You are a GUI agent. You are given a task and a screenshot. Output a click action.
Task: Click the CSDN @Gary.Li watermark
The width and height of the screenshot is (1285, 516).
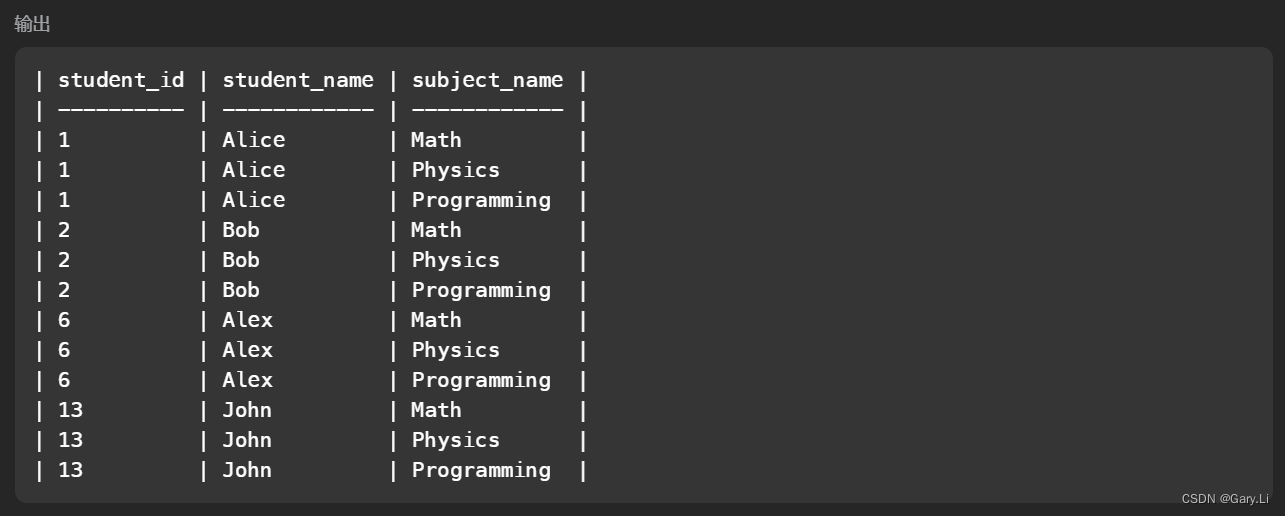(1225, 499)
